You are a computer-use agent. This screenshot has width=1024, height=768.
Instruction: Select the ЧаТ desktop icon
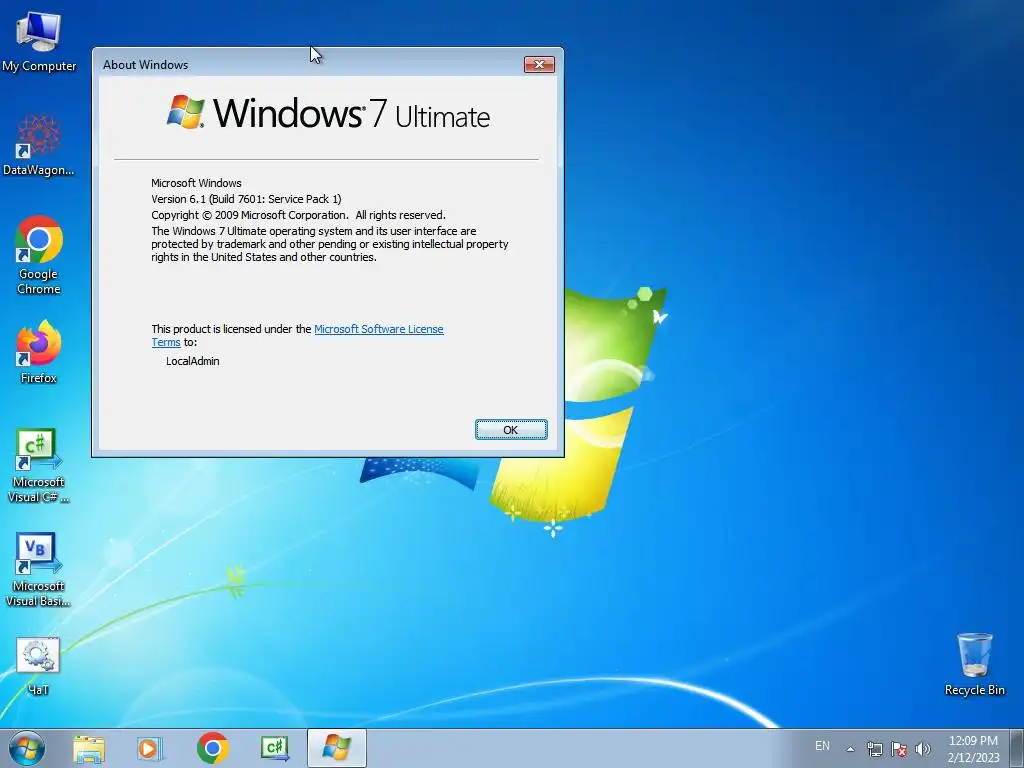click(39, 666)
